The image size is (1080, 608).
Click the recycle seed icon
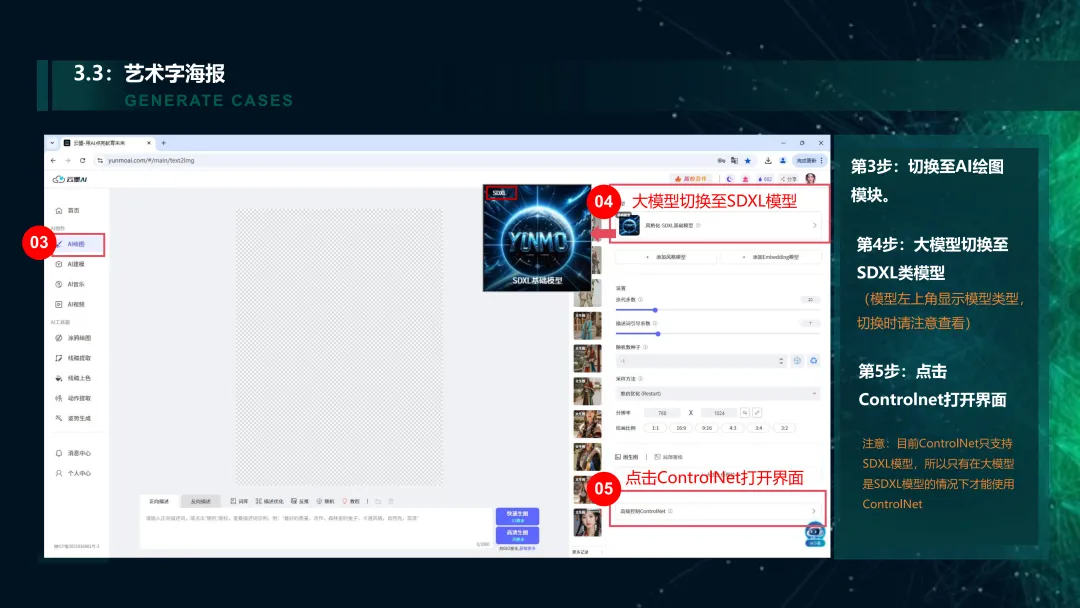click(x=813, y=361)
